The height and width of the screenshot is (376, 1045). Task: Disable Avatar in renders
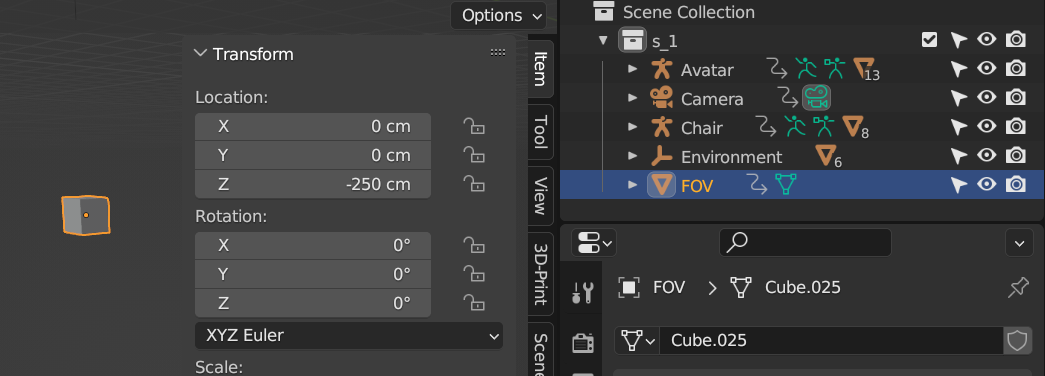pos(1015,69)
